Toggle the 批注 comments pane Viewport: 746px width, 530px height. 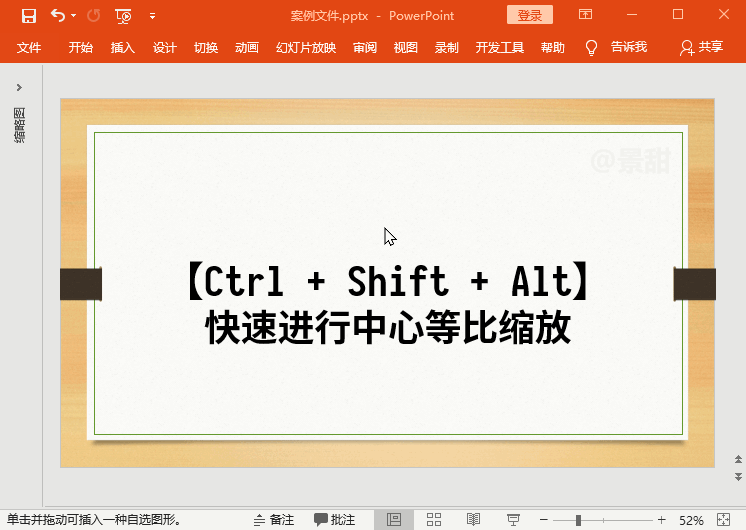[334, 520]
